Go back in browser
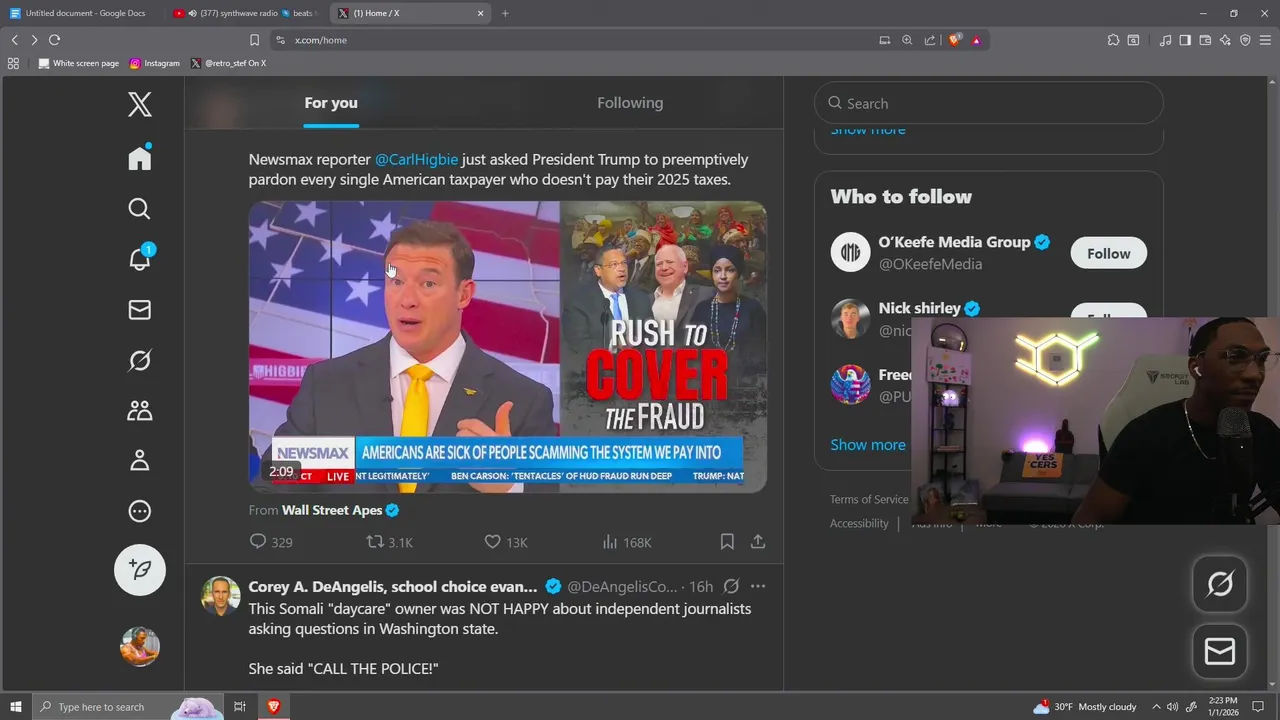Viewport: 1280px width, 720px height. click(15, 40)
